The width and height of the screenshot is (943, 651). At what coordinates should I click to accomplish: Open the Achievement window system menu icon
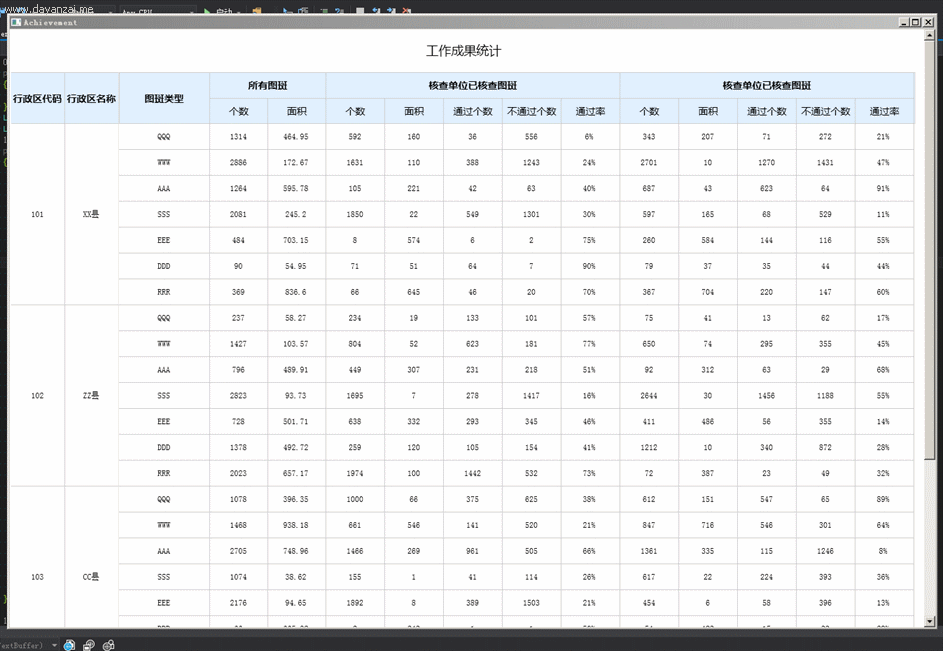[x=19, y=22]
